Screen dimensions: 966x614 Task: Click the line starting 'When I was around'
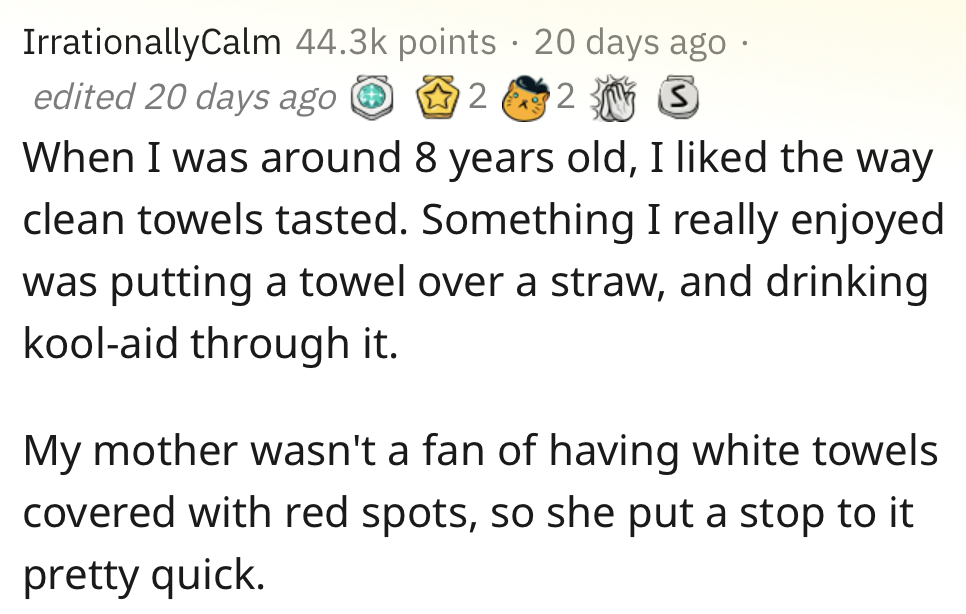tap(477, 158)
